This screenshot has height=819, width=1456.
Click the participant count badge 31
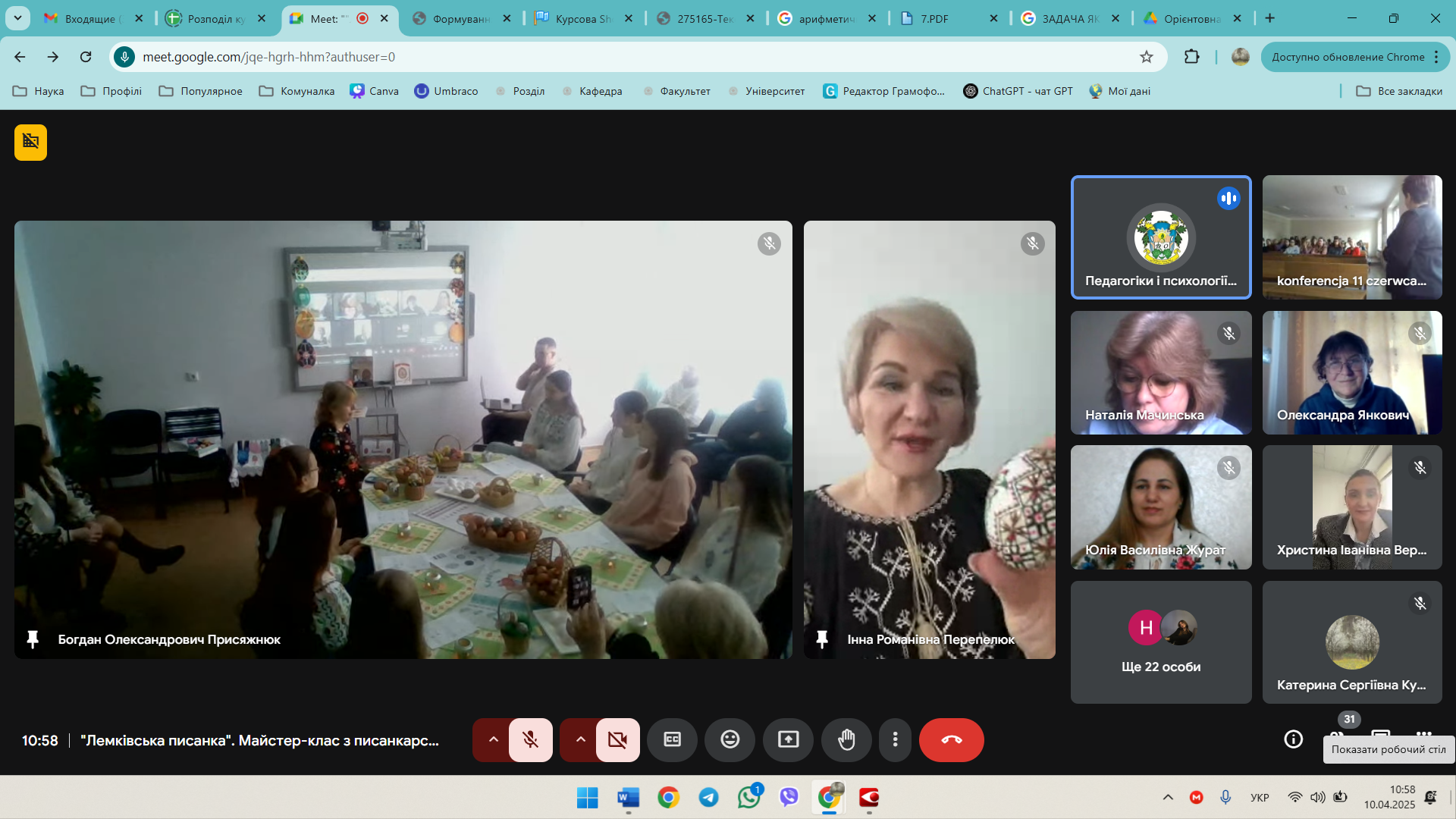pos(1349,719)
